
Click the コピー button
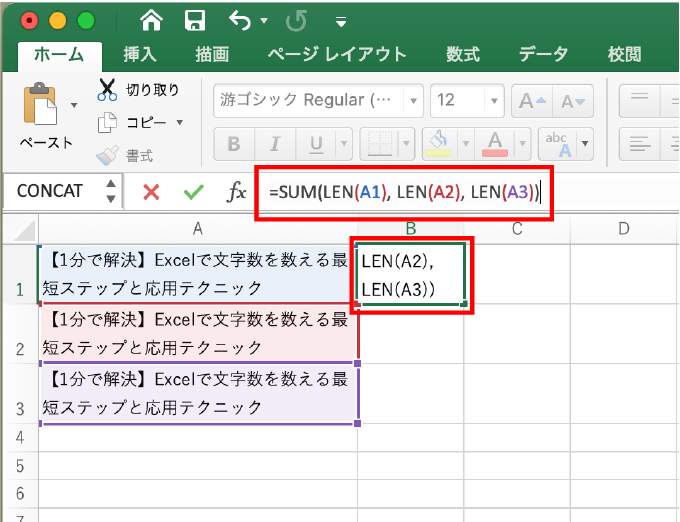132,123
